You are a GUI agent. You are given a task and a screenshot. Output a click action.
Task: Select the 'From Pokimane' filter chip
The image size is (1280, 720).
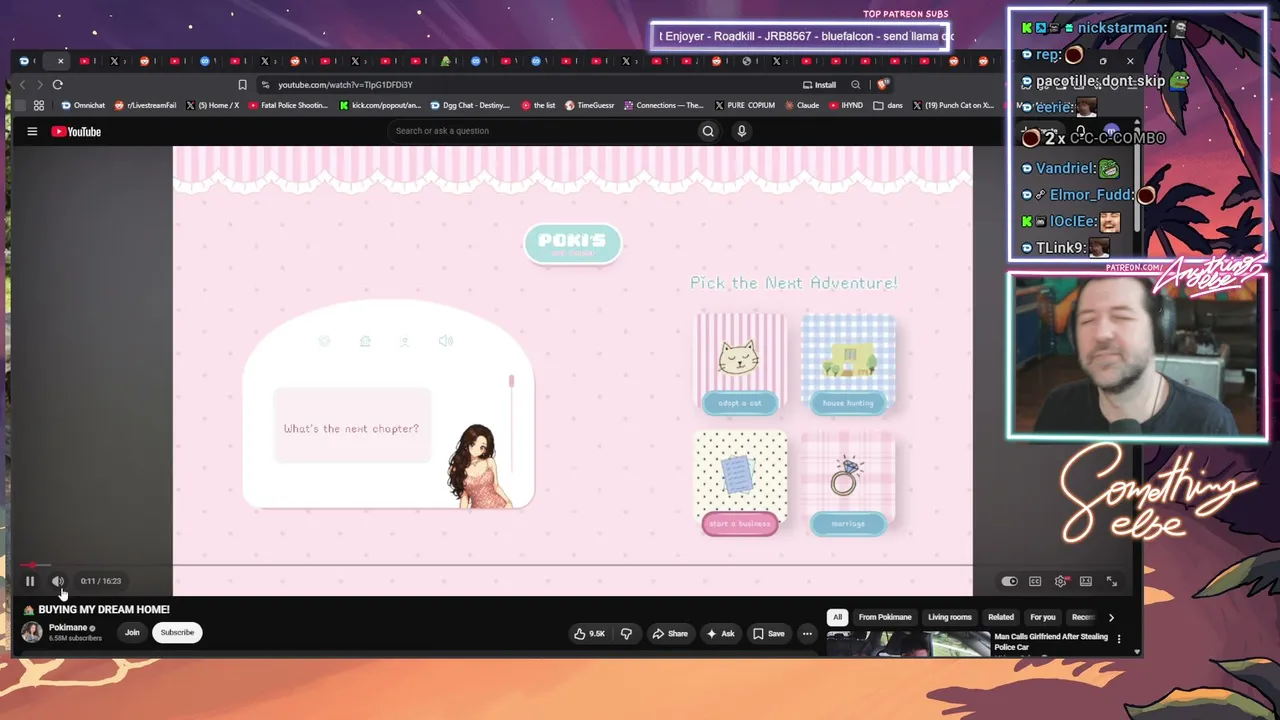[x=885, y=617]
